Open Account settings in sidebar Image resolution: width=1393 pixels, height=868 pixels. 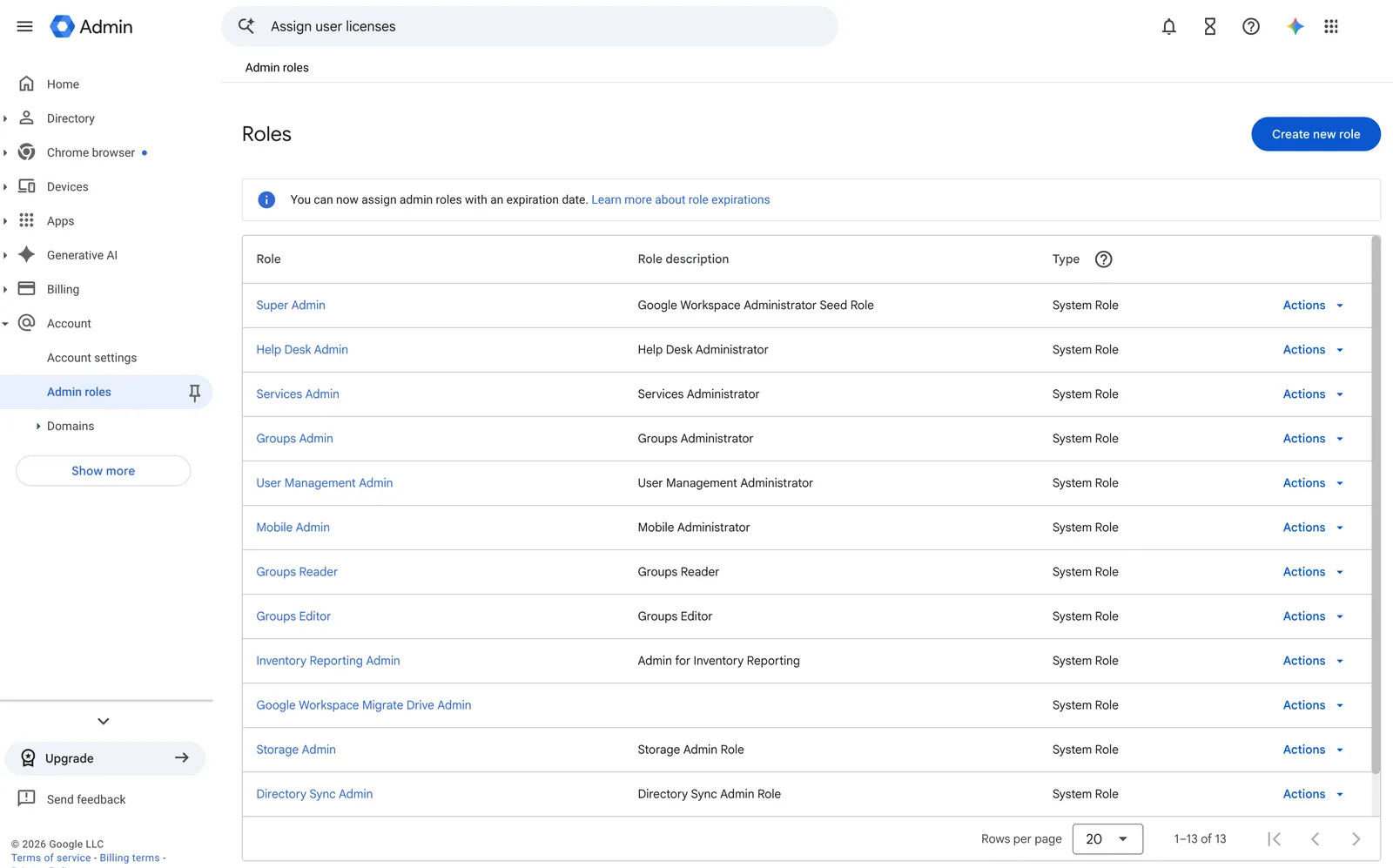91,358
